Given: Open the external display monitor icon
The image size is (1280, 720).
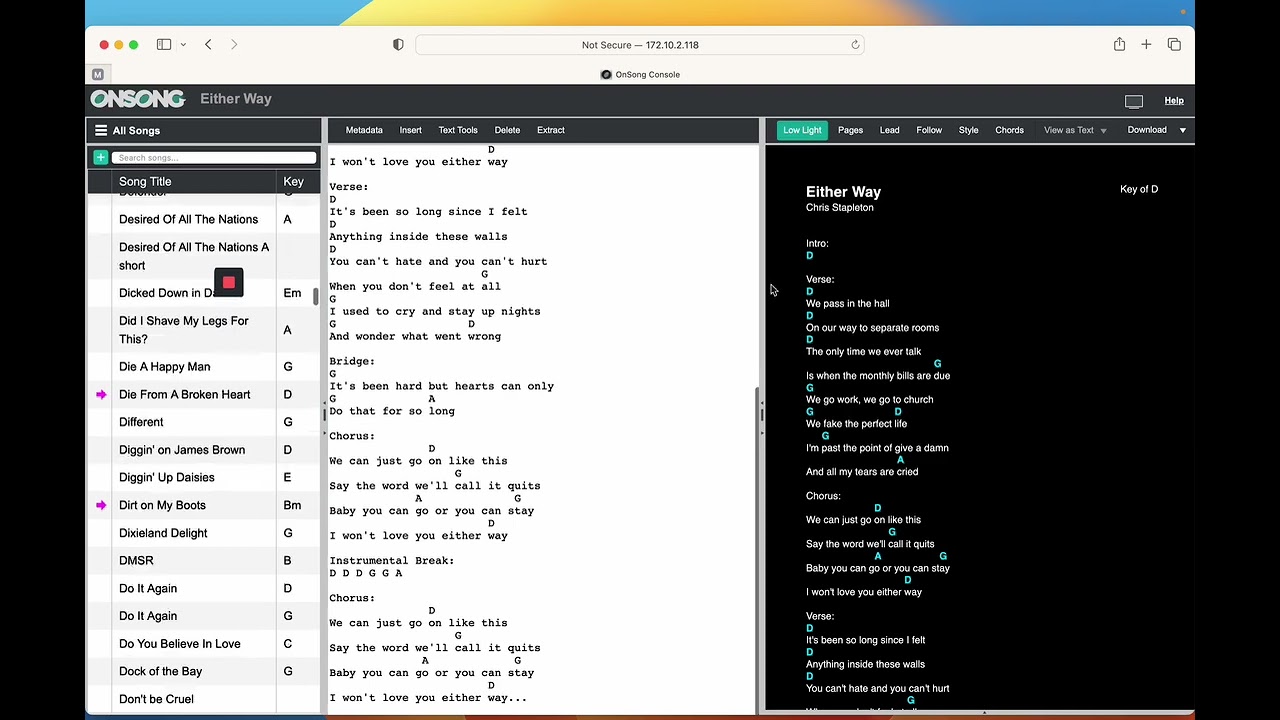Looking at the screenshot, I should pyautogui.click(x=1134, y=101).
